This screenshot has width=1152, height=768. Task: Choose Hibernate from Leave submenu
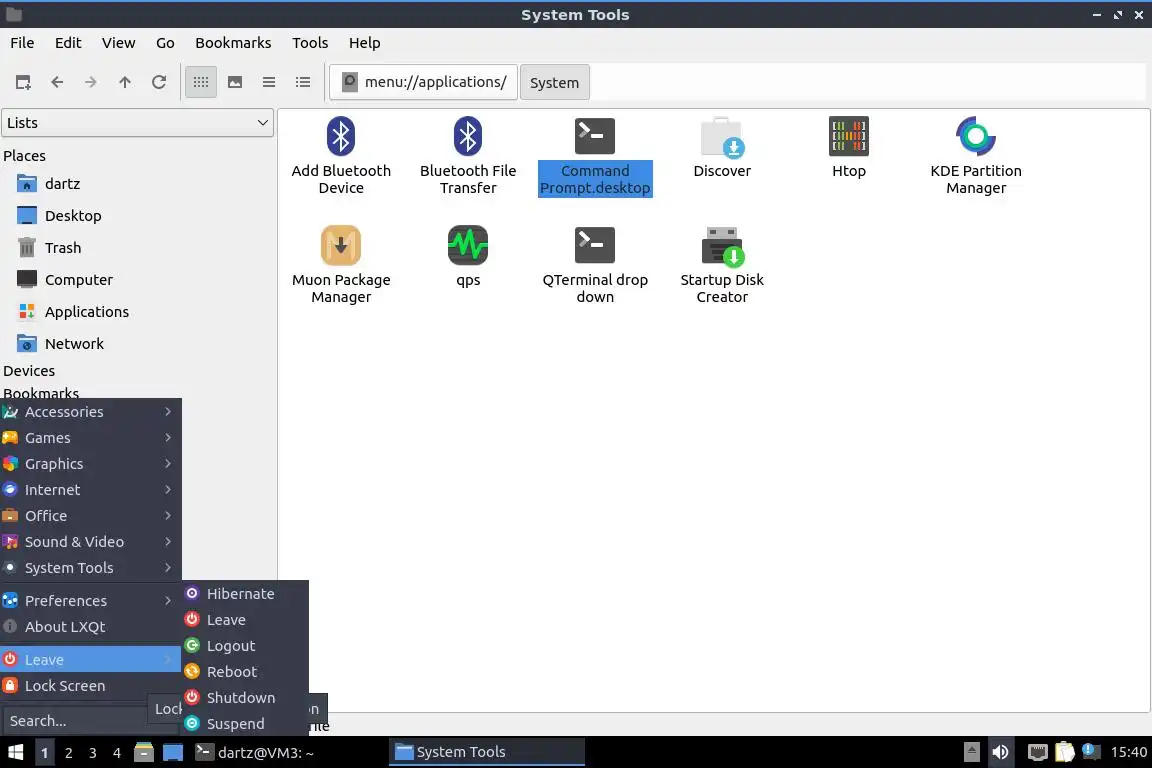[x=245, y=594]
